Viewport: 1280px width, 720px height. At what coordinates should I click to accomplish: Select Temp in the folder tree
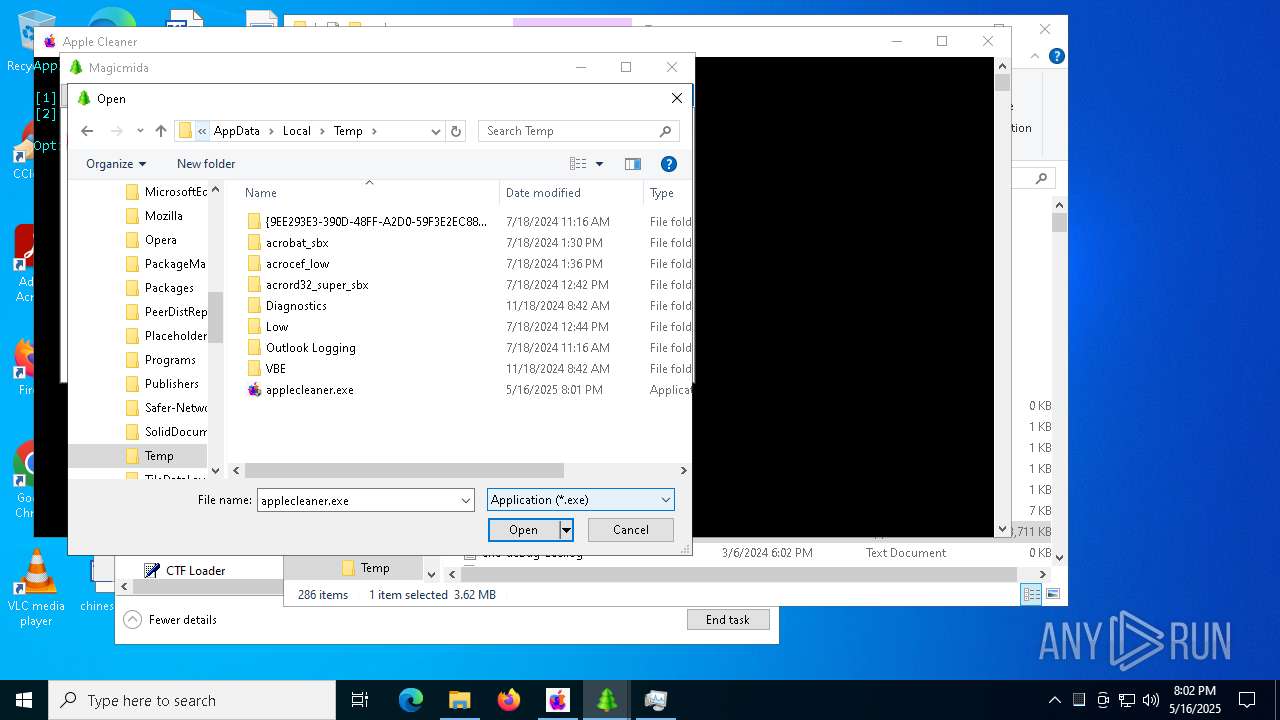pyautogui.click(x=159, y=456)
